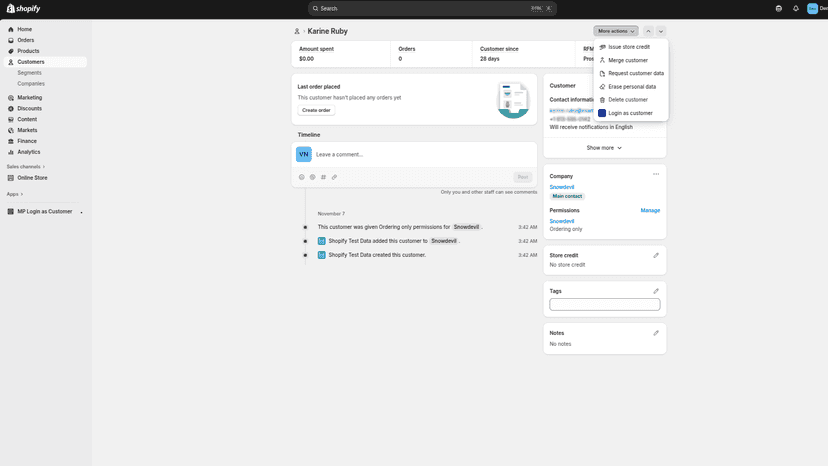This screenshot has width=828, height=466.
Task: Click the VN avatar in Timeline
Action: (x=304, y=154)
